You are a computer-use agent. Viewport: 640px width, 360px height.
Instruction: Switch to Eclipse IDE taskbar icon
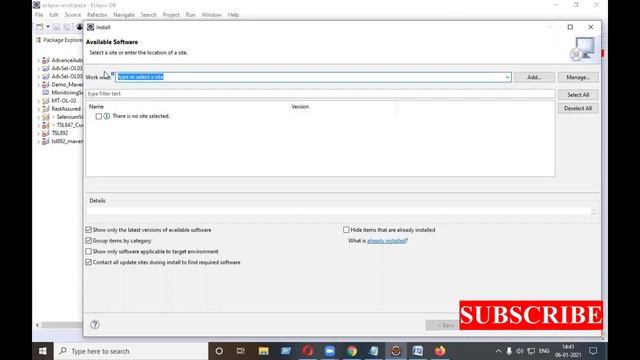396,351
